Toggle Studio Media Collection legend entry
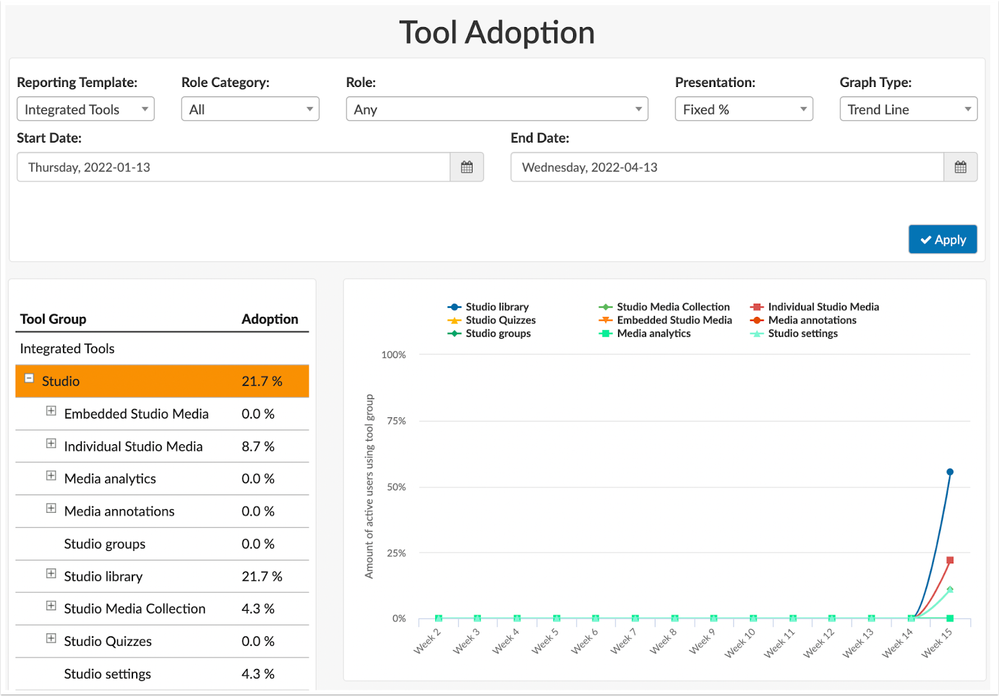This screenshot has height=696, width=999. pyautogui.click(x=664, y=307)
